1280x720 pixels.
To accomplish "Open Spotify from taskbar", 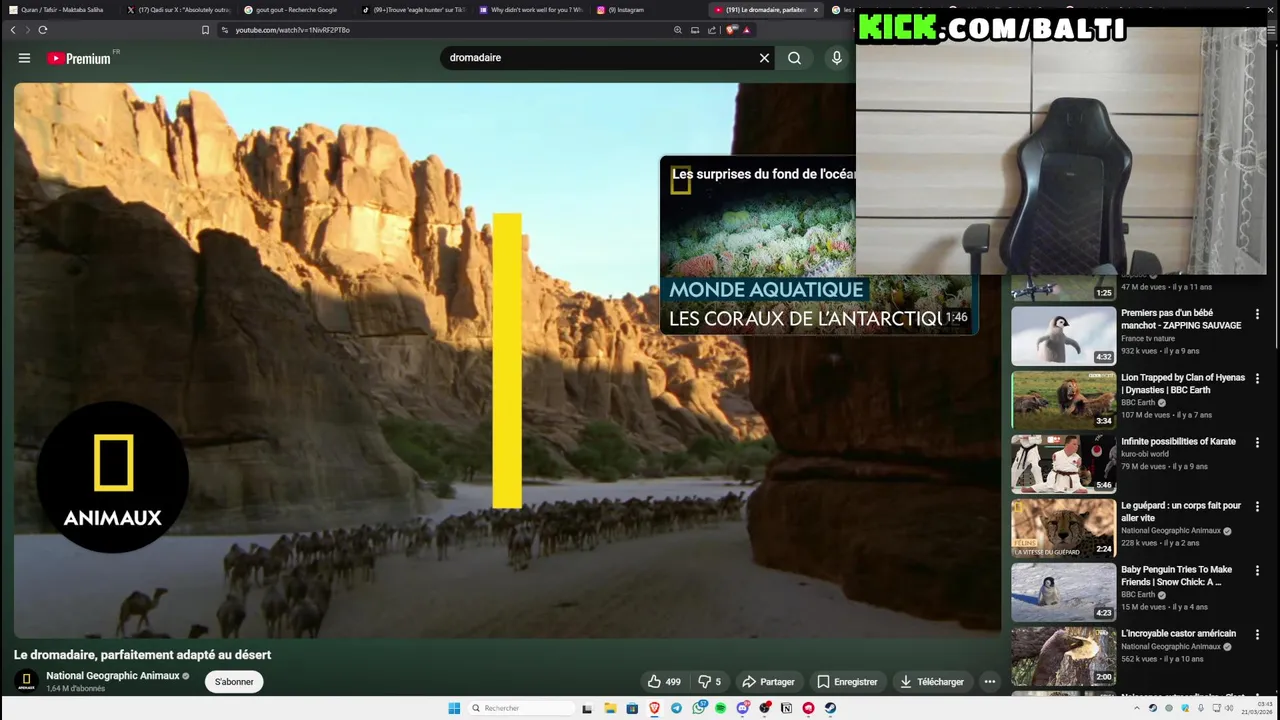I will (x=720, y=708).
